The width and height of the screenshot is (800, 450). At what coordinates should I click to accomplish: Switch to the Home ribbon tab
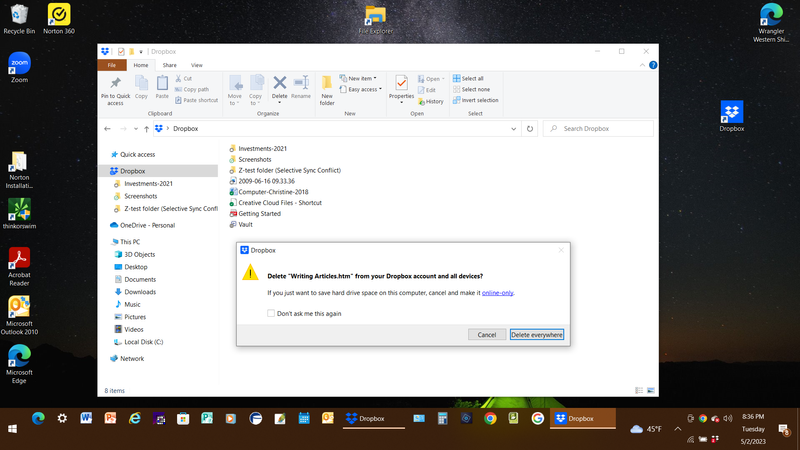pos(140,65)
